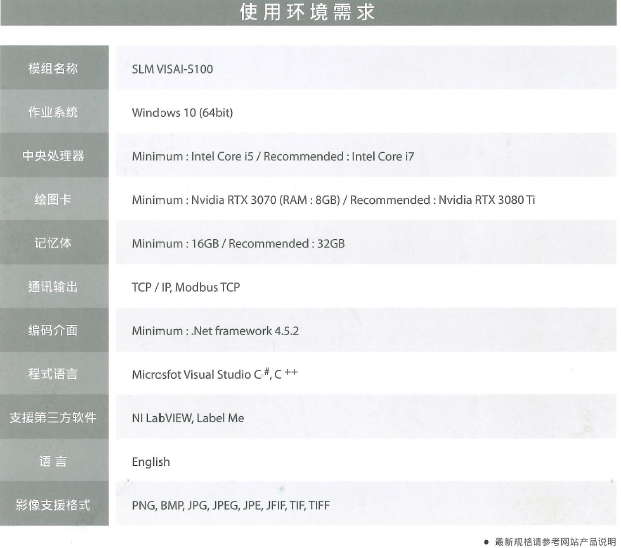Select the 程式语言 row label
The height and width of the screenshot is (548, 621).
point(54,374)
